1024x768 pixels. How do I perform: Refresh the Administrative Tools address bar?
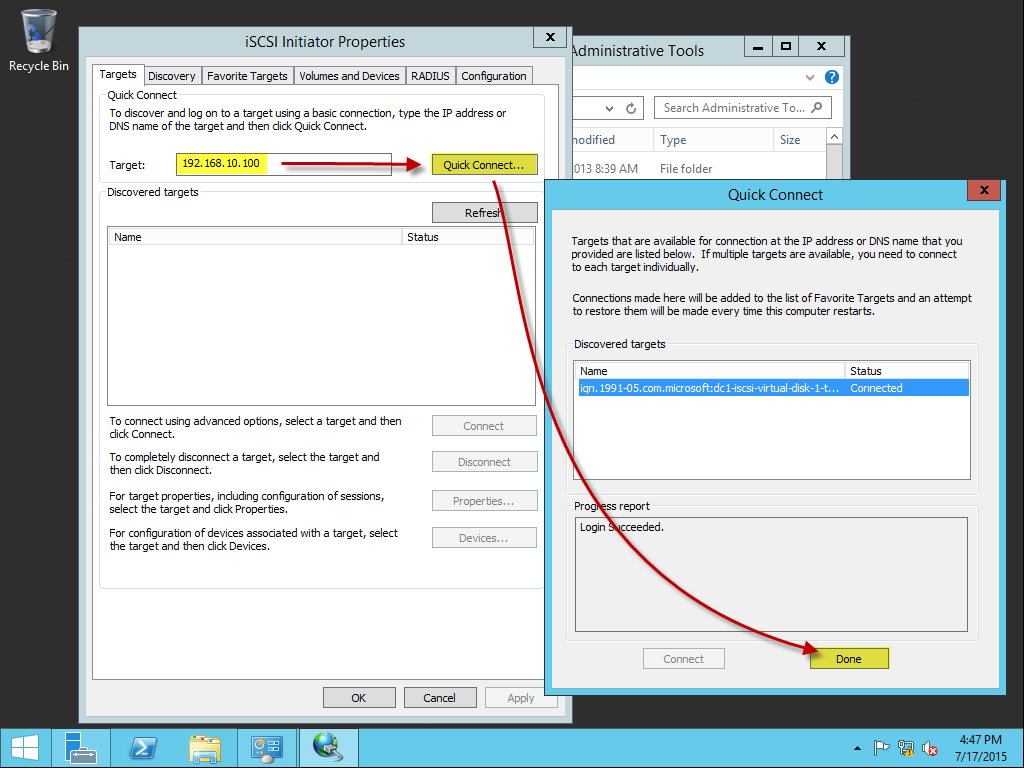[x=631, y=108]
